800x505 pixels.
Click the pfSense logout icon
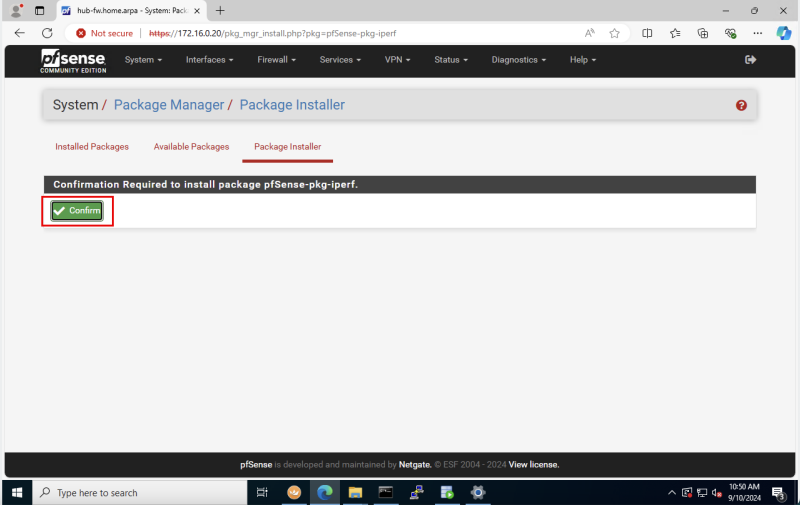pyautogui.click(x=751, y=60)
